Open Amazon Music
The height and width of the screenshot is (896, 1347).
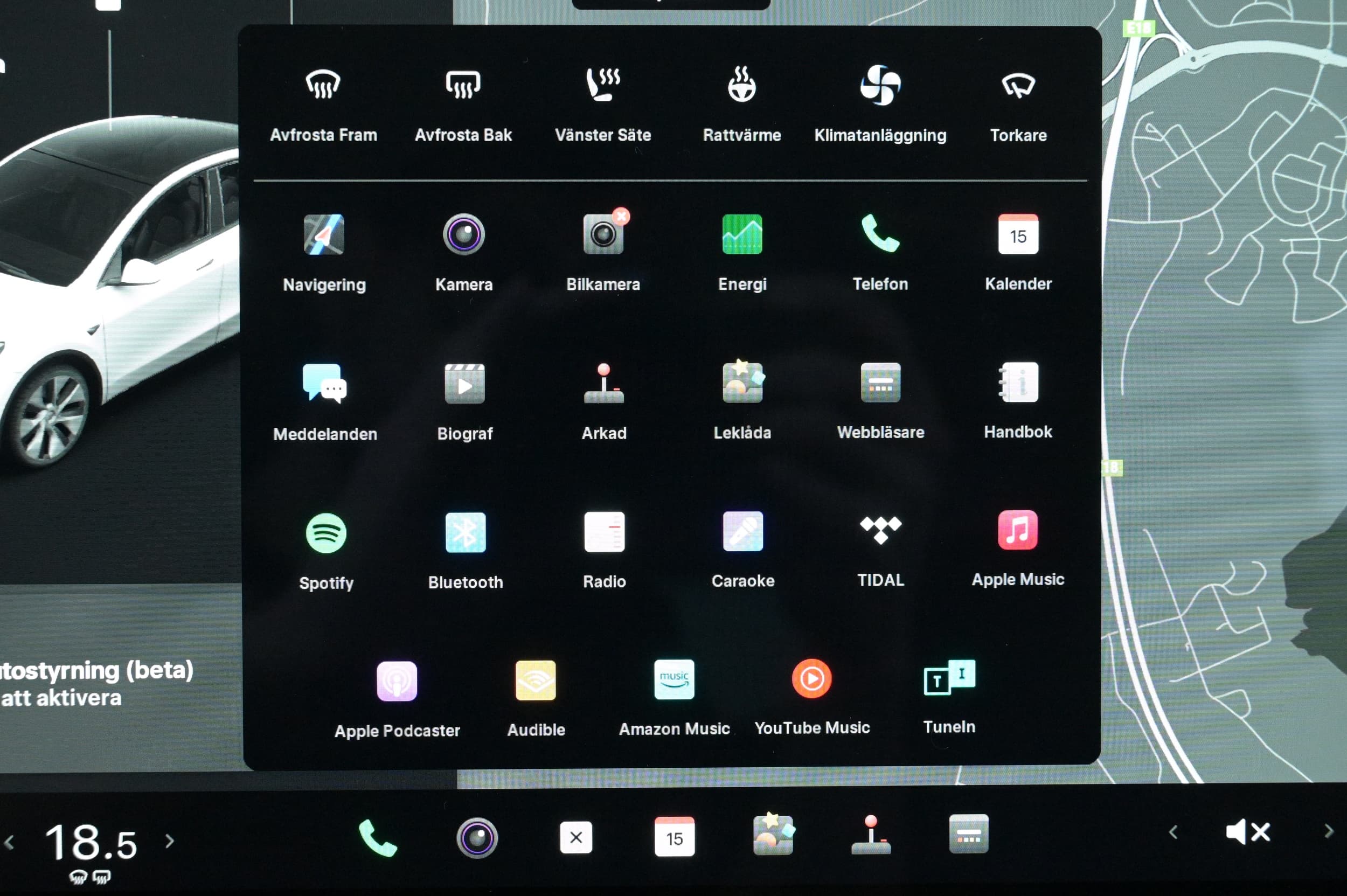(x=675, y=699)
